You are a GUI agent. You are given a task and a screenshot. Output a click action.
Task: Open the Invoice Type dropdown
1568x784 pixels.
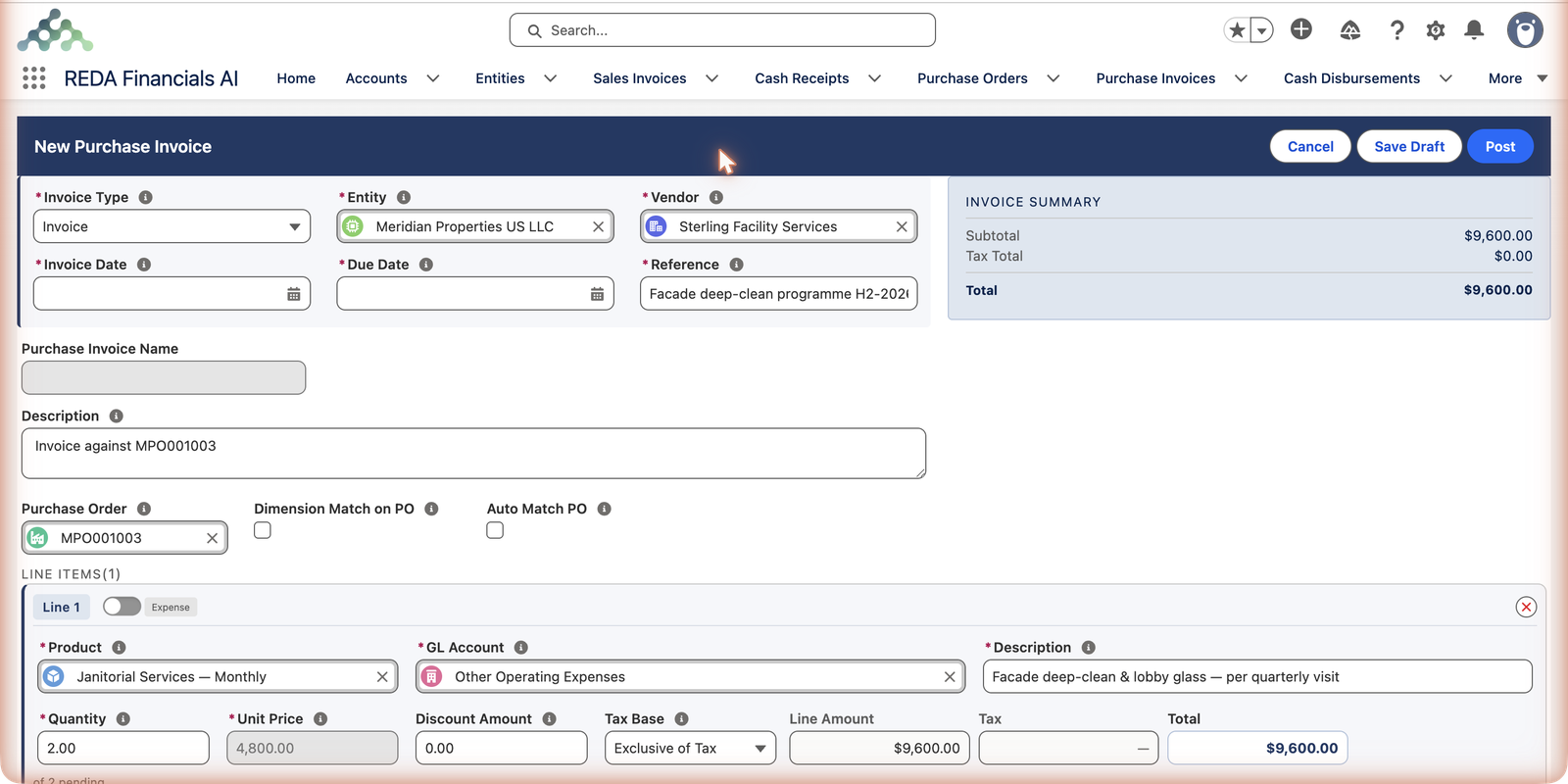pos(171,226)
